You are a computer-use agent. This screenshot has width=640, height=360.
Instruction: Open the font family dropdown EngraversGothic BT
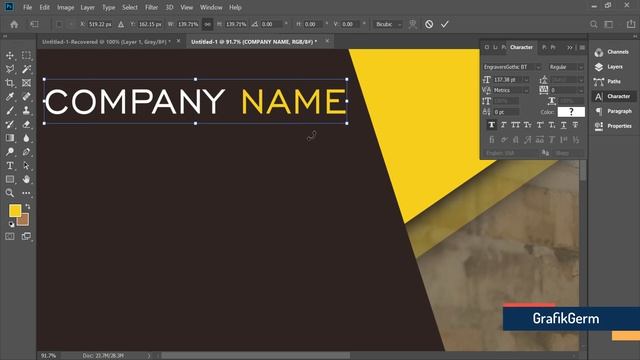point(512,67)
